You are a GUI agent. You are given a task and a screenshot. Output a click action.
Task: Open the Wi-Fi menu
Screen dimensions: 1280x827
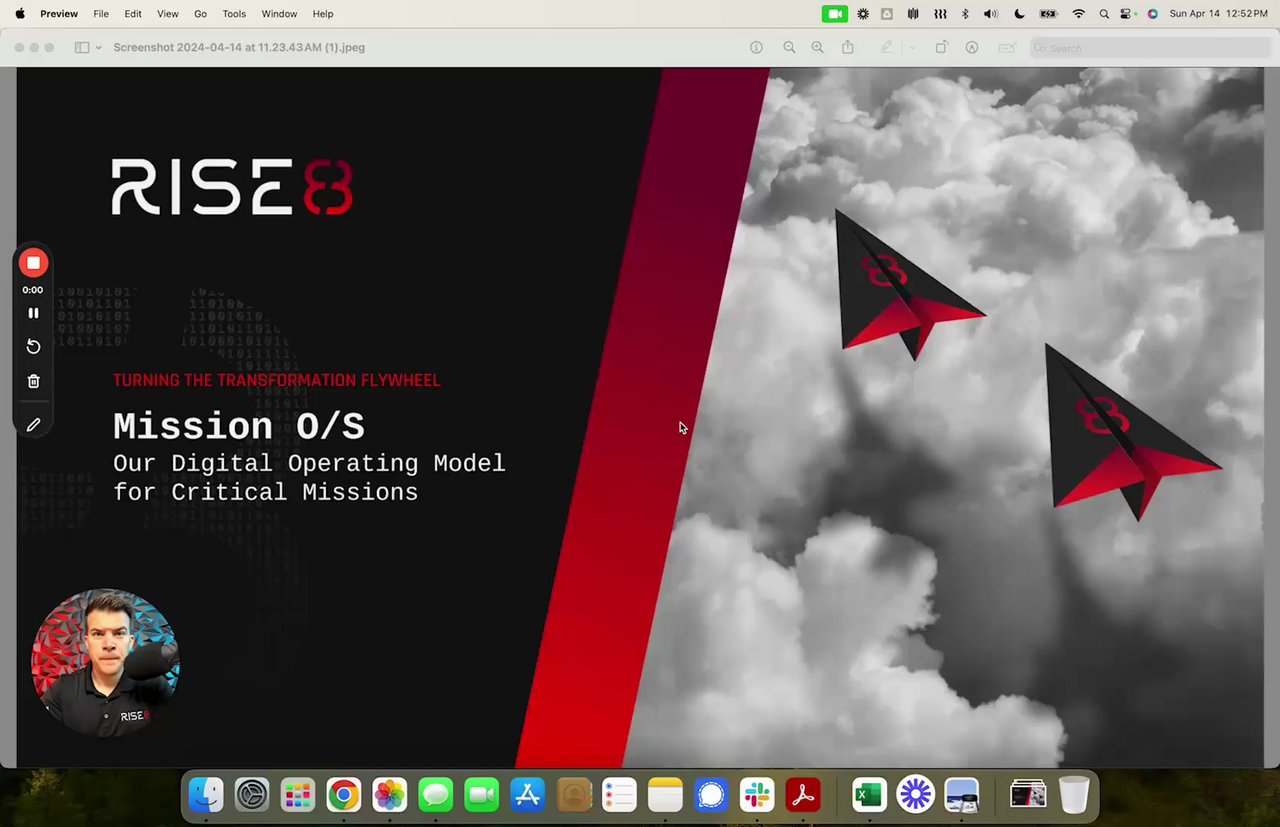pos(1078,14)
